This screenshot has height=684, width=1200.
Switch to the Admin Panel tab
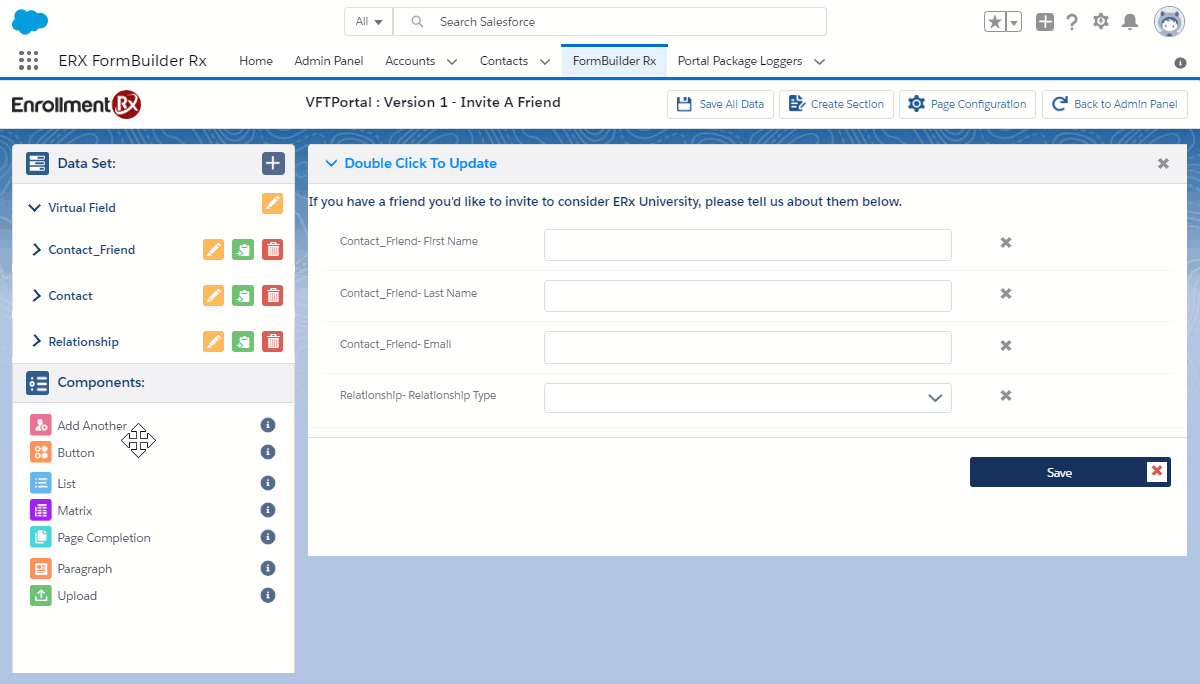(328, 61)
